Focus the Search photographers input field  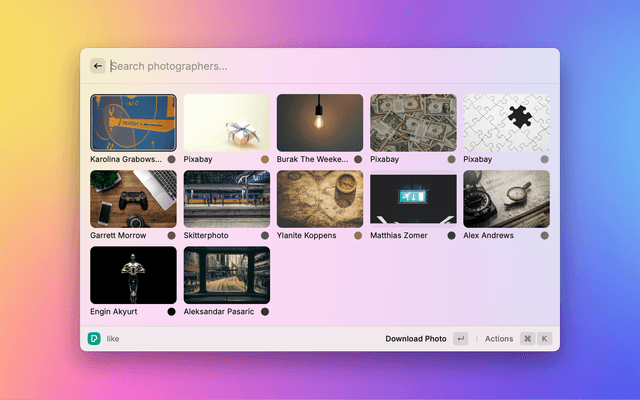(x=320, y=66)
